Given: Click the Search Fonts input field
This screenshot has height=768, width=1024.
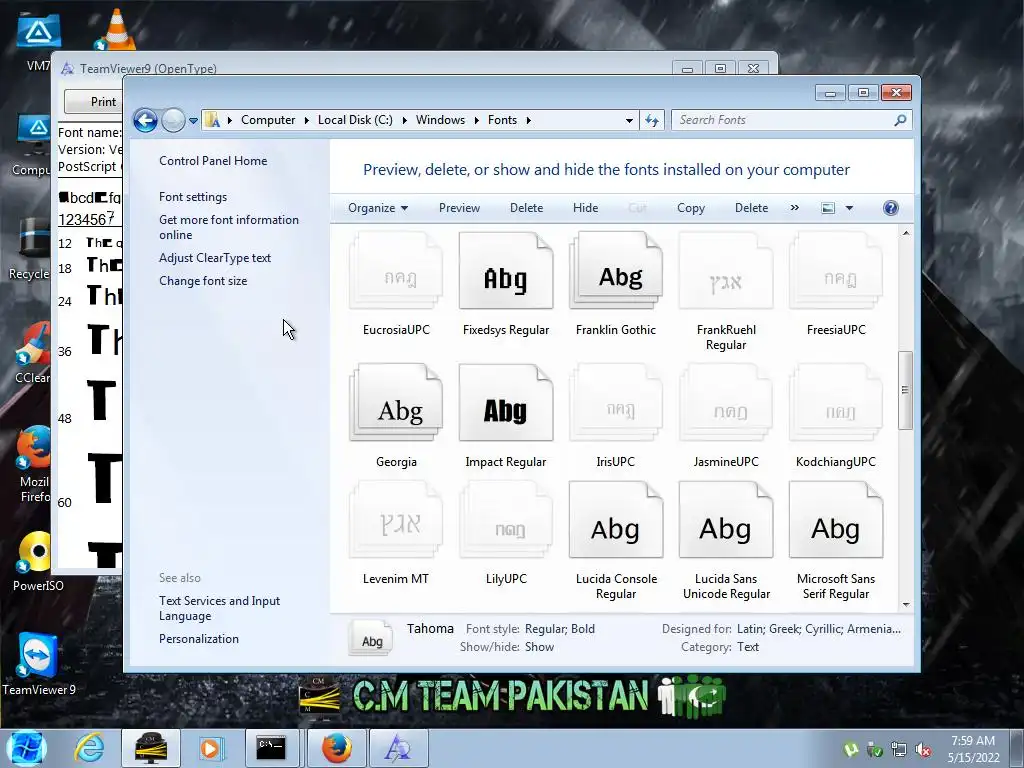Looking at the screenshot, I should 782,120.
